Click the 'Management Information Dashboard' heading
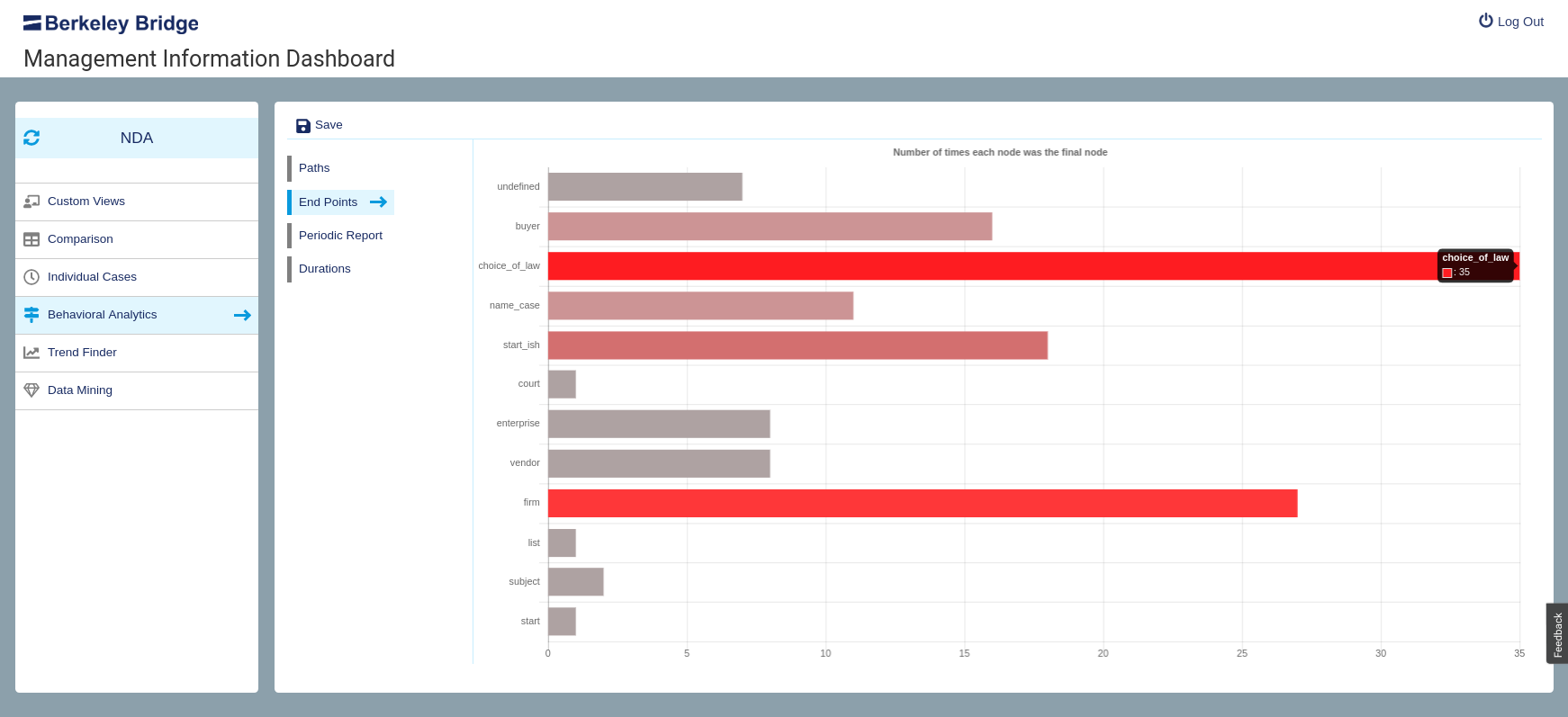 209,58
